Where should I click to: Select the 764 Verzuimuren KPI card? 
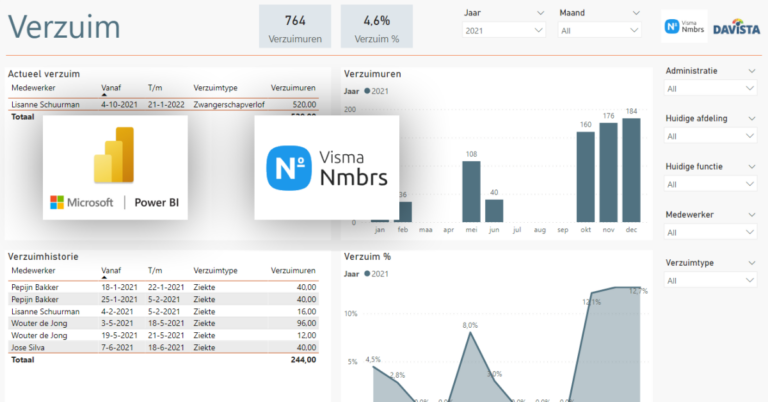click(x=295, y=26)
